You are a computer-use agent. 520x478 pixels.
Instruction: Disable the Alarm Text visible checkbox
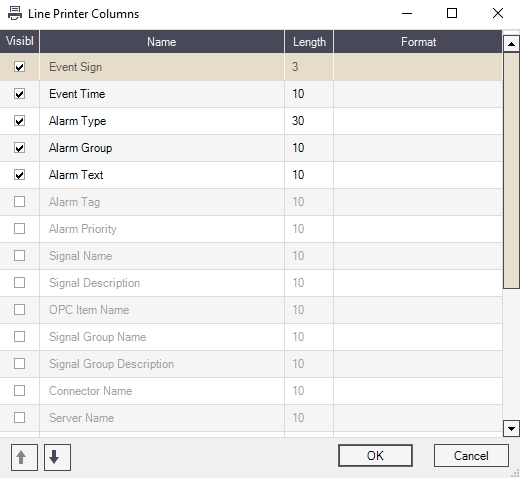coord(19,175)
